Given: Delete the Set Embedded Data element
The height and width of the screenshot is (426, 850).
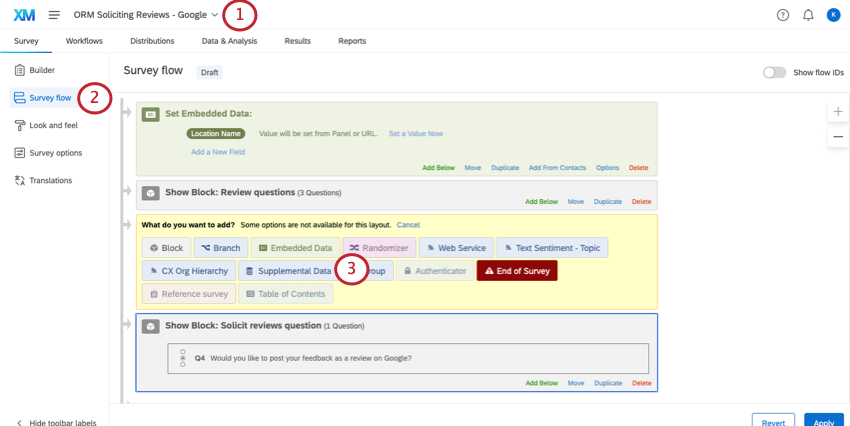Looking at the screenshot, I should [639, 167].
